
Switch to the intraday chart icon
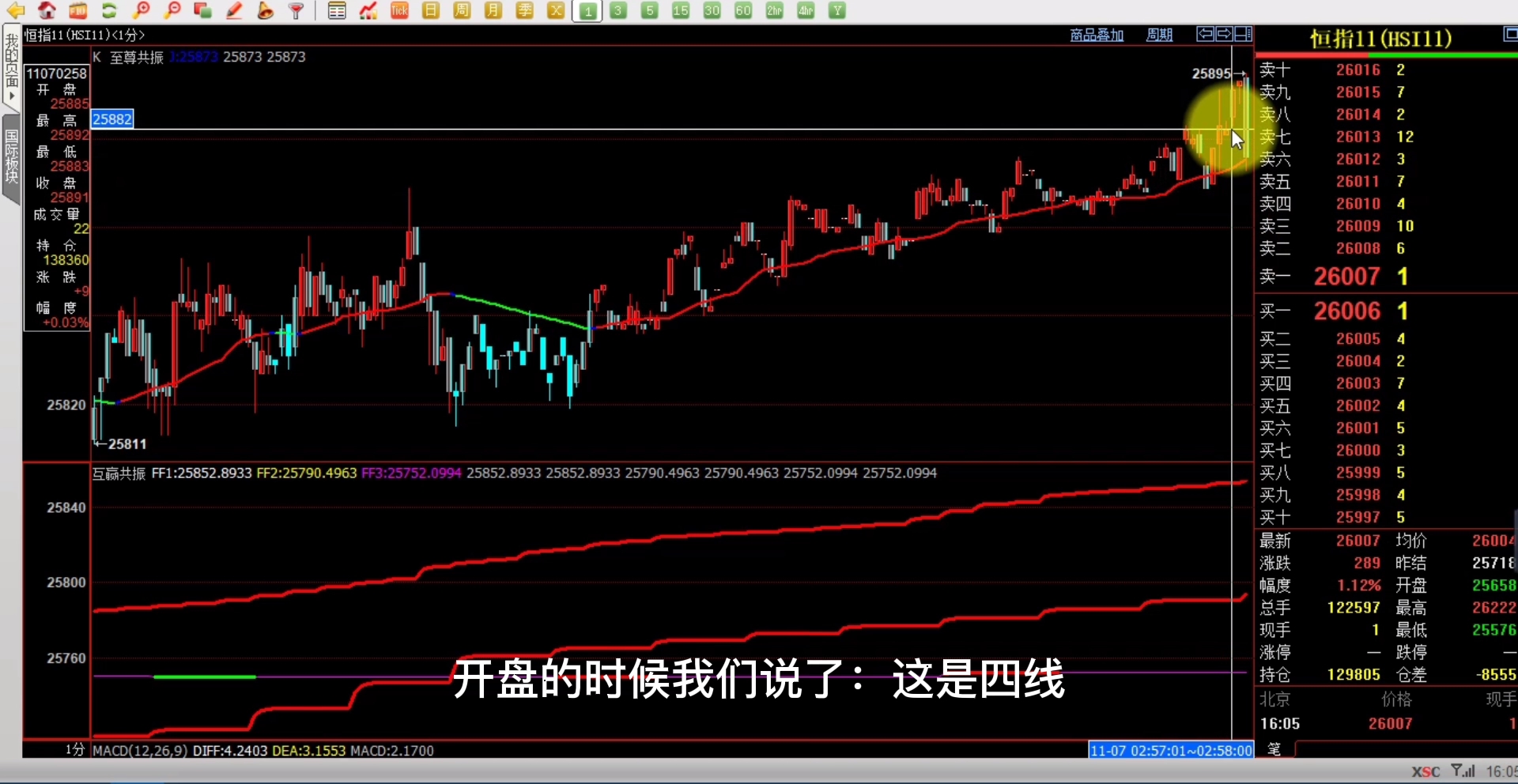[368, 10]
